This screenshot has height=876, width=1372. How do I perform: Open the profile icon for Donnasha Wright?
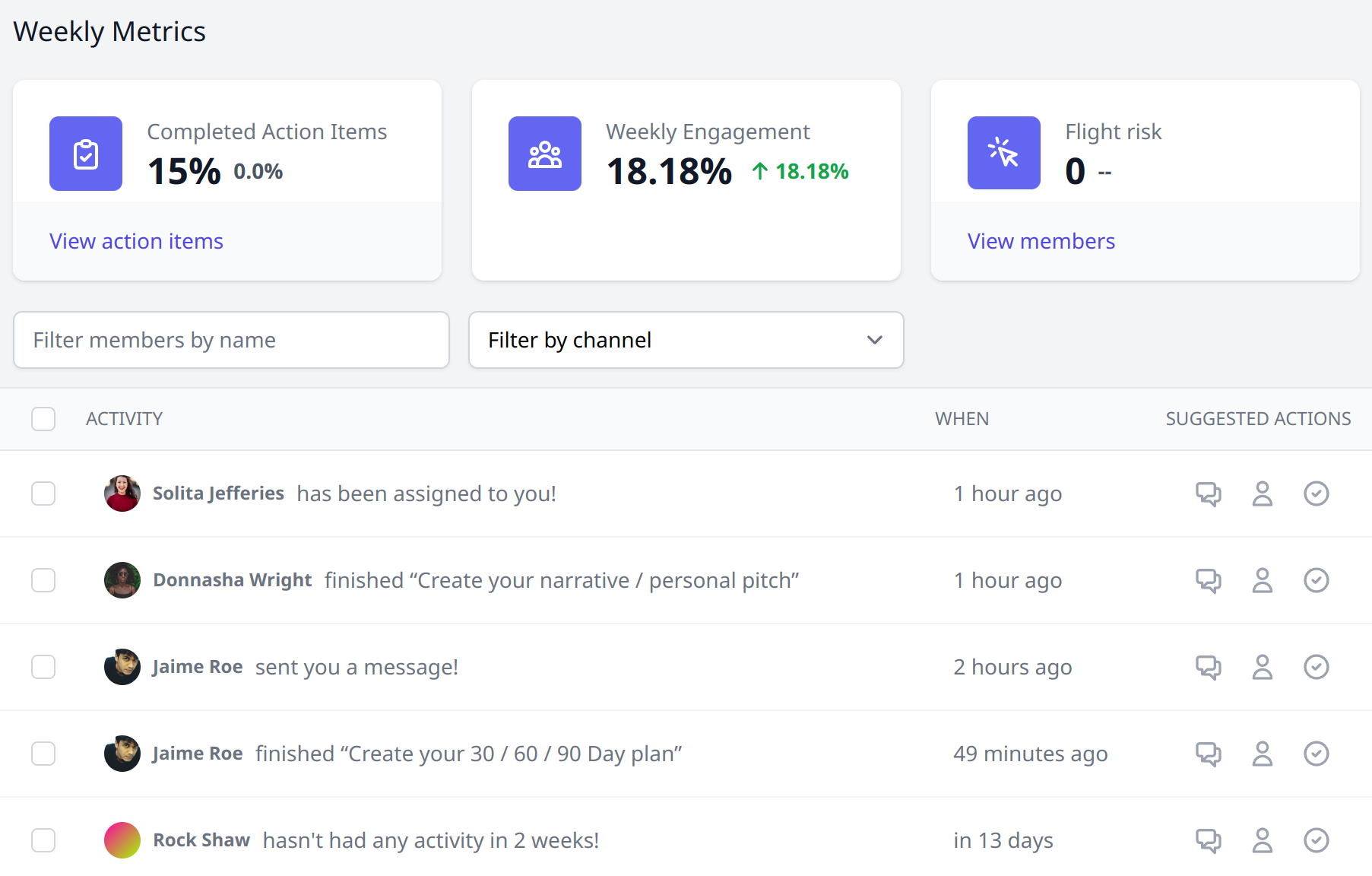pyautogui.click(x=1263, y=581)
